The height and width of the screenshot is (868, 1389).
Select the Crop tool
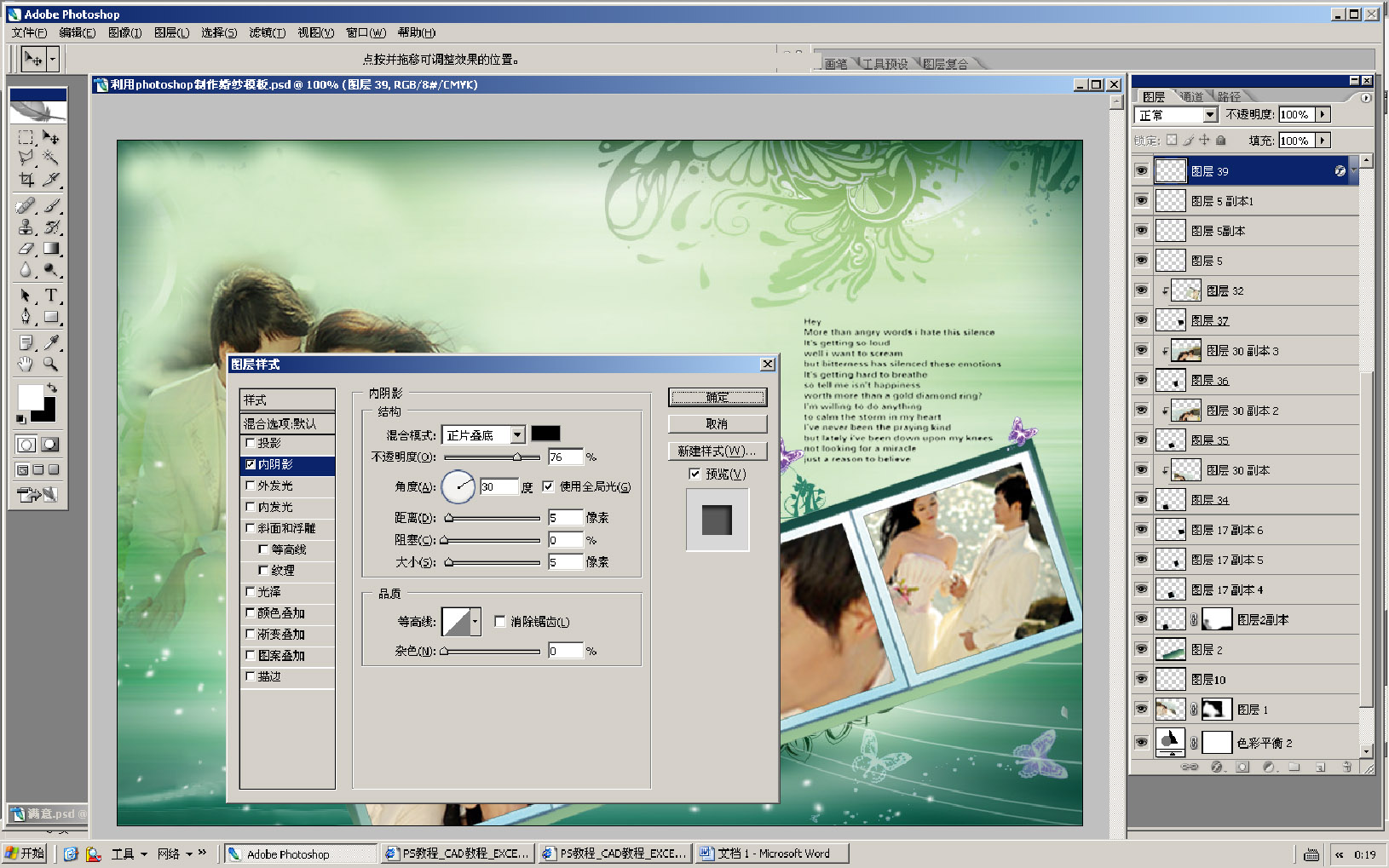click(x=26, y=180)
